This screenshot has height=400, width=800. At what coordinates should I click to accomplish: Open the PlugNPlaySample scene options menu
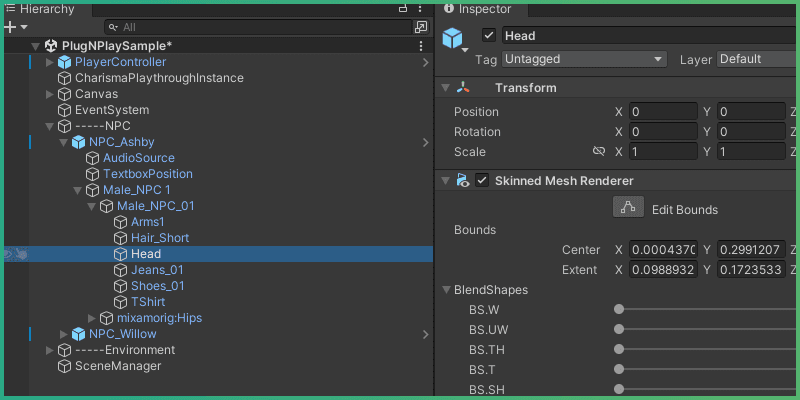[421, 46]
